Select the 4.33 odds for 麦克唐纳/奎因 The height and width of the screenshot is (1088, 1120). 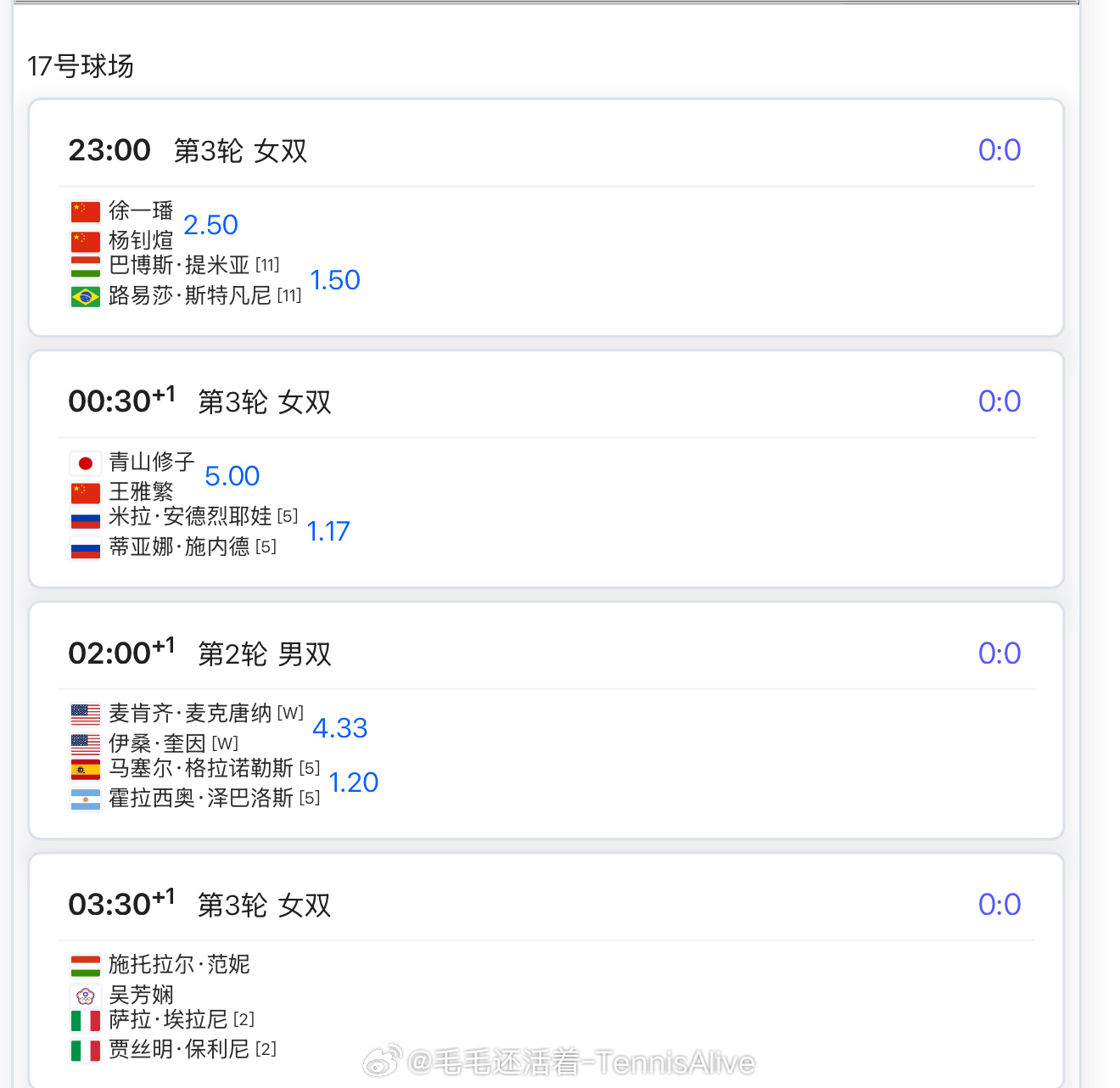click(x=339, y=728)
